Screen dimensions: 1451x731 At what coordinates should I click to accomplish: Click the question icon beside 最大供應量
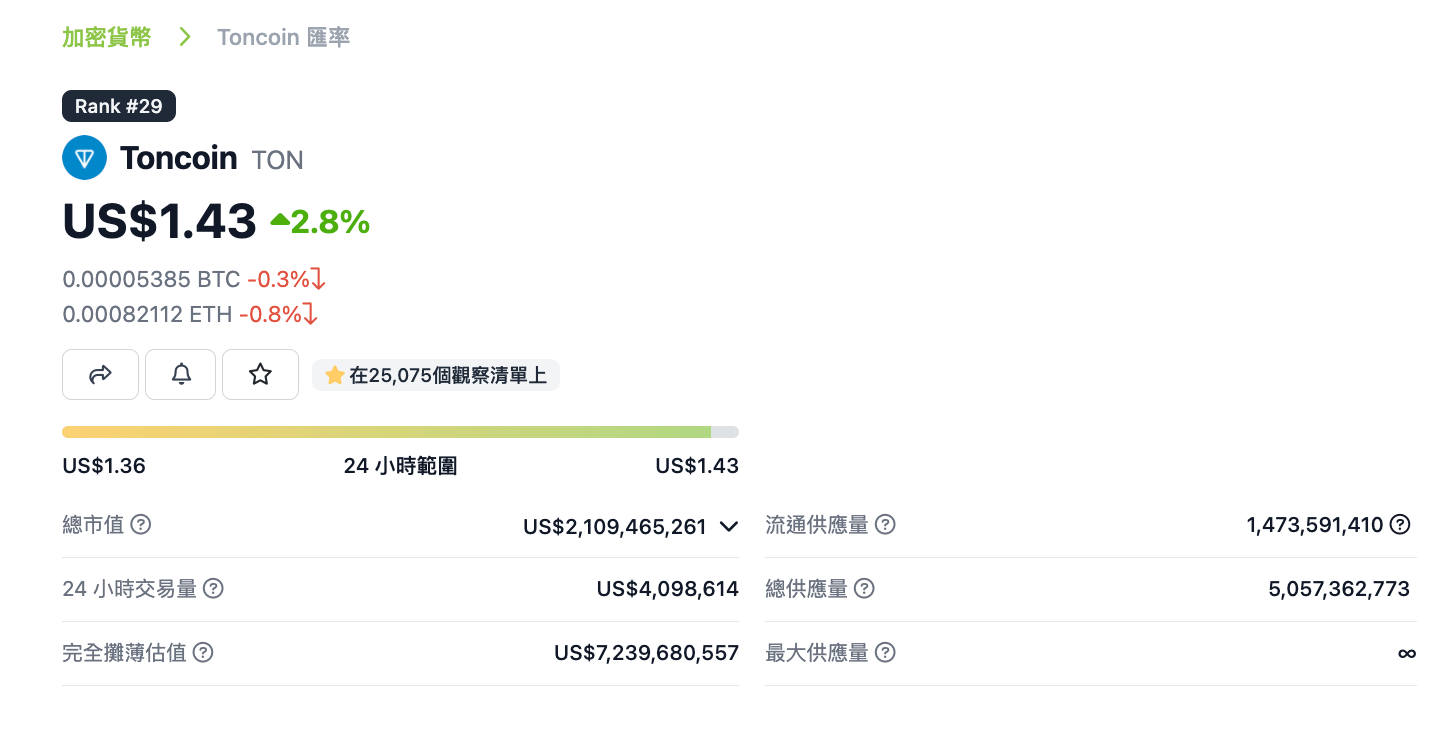(885, 653)
